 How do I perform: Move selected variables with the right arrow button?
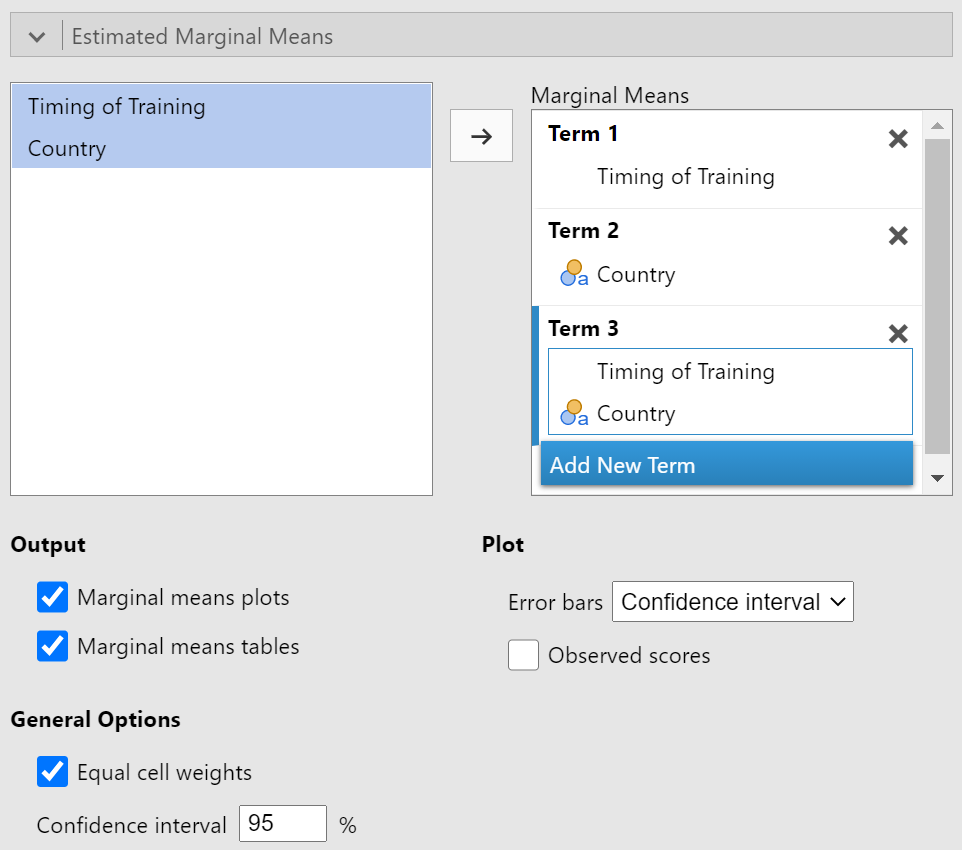pos(481,136)
